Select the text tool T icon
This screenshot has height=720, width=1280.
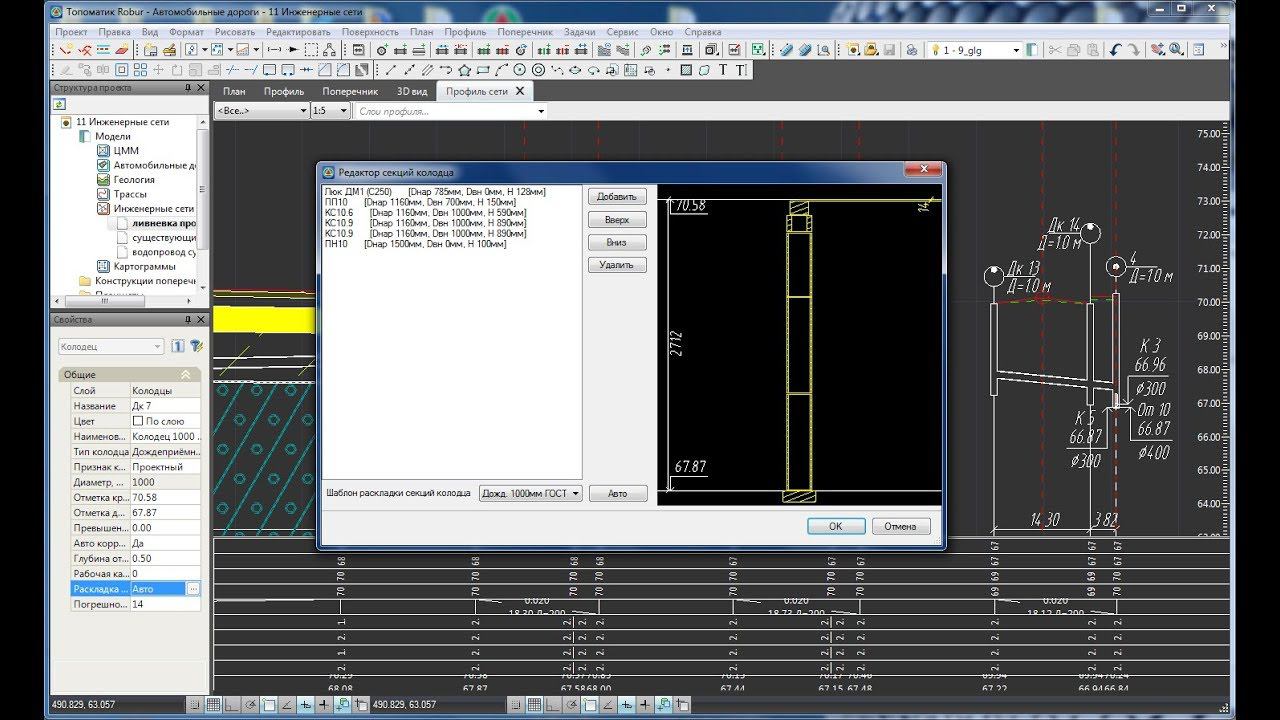724,70
